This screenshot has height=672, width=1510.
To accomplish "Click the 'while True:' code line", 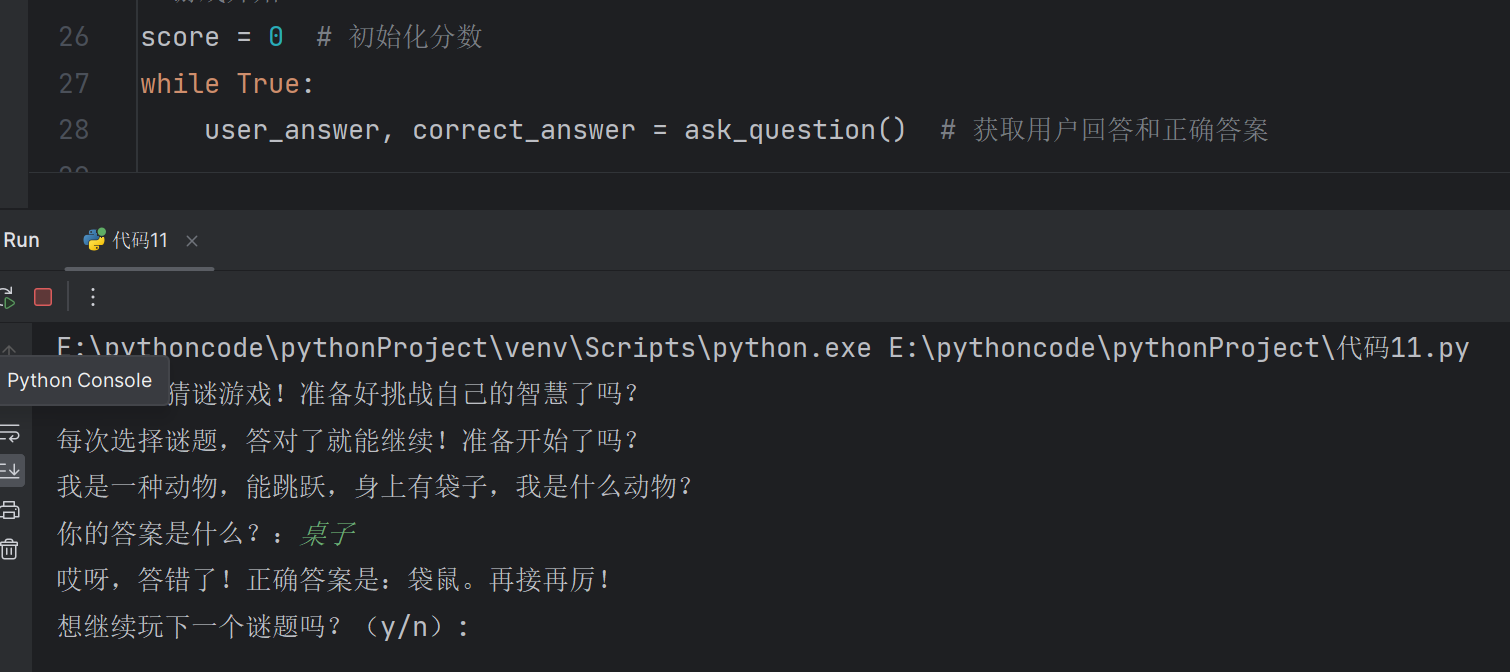I will click(x=227, y=84).
